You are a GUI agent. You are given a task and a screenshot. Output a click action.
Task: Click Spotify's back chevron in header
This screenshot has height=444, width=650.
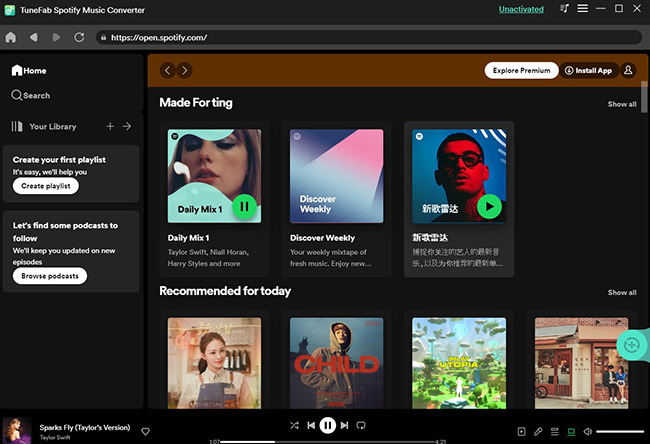167,70
